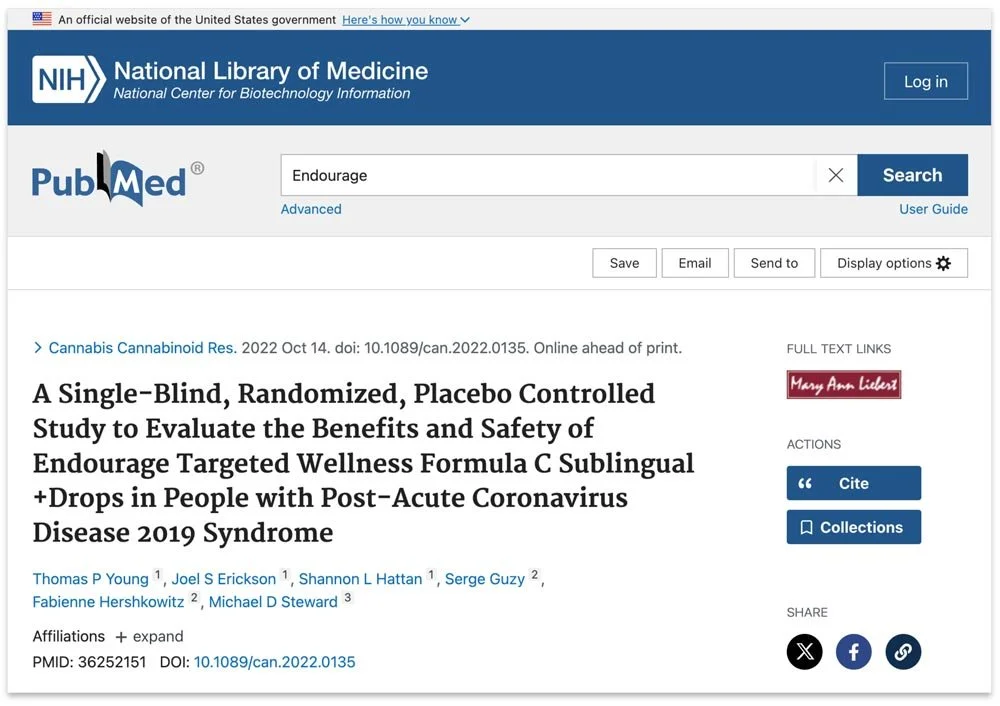The height and width of the screenshot is (706, 1000).
Task: Click the article title heading
Action: point(364,463)
